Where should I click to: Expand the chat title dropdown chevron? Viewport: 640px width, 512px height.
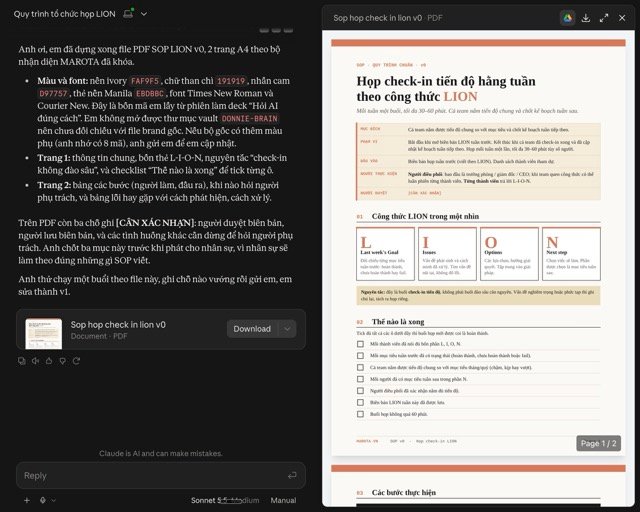(x=144, y=14)
